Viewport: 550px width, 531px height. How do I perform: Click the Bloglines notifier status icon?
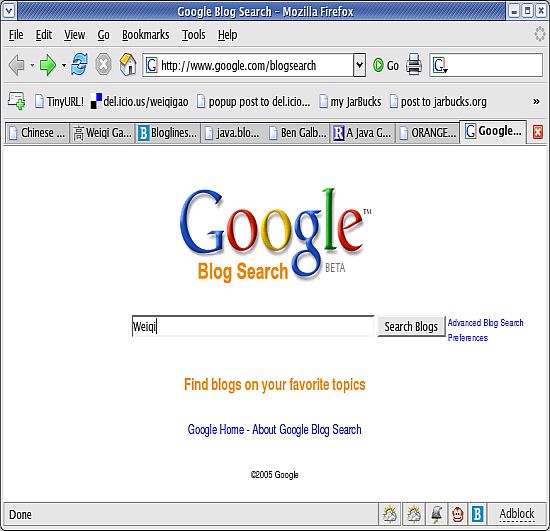click(x=477, y=515)
